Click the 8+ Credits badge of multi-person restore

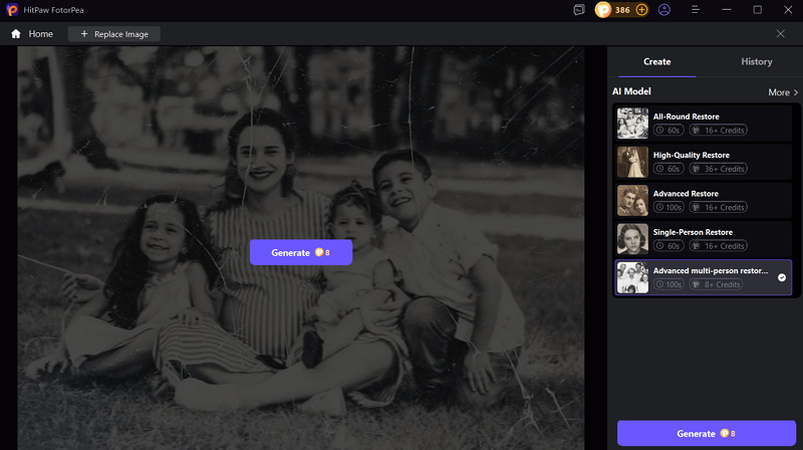[x=717, y=284]
